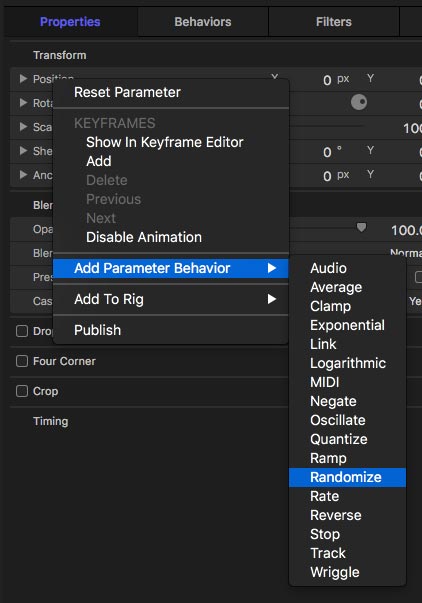Expand the Shear disclosure triangle
This screenshot has height=603, width=422.
pyautogui.click(x=23, y=151)
